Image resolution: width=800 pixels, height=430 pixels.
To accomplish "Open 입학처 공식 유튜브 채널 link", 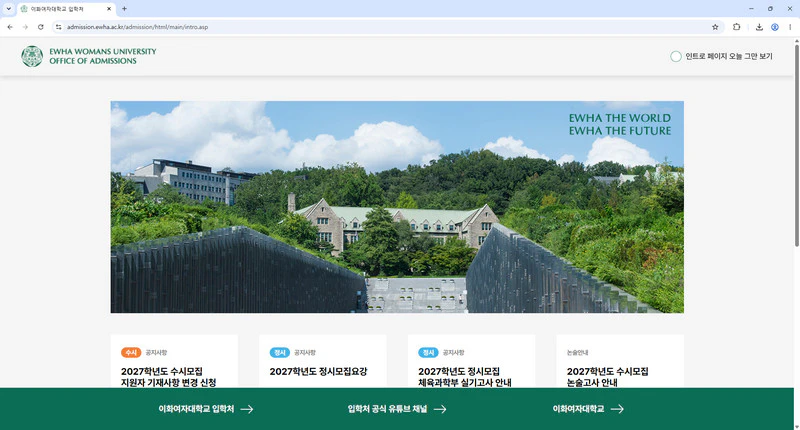I will coord(387,409).
